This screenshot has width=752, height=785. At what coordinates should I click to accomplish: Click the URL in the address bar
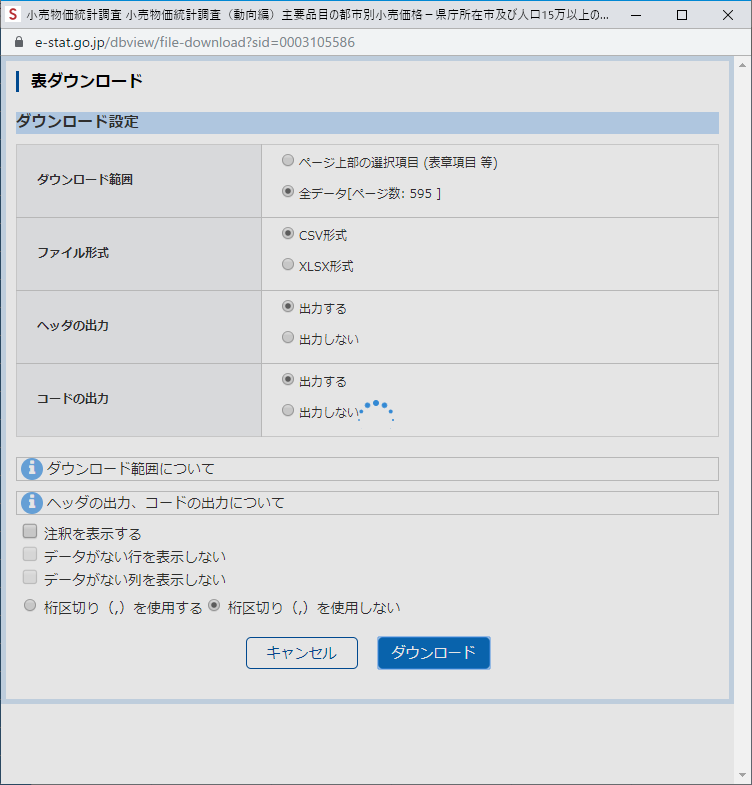[x=194, y=43]
